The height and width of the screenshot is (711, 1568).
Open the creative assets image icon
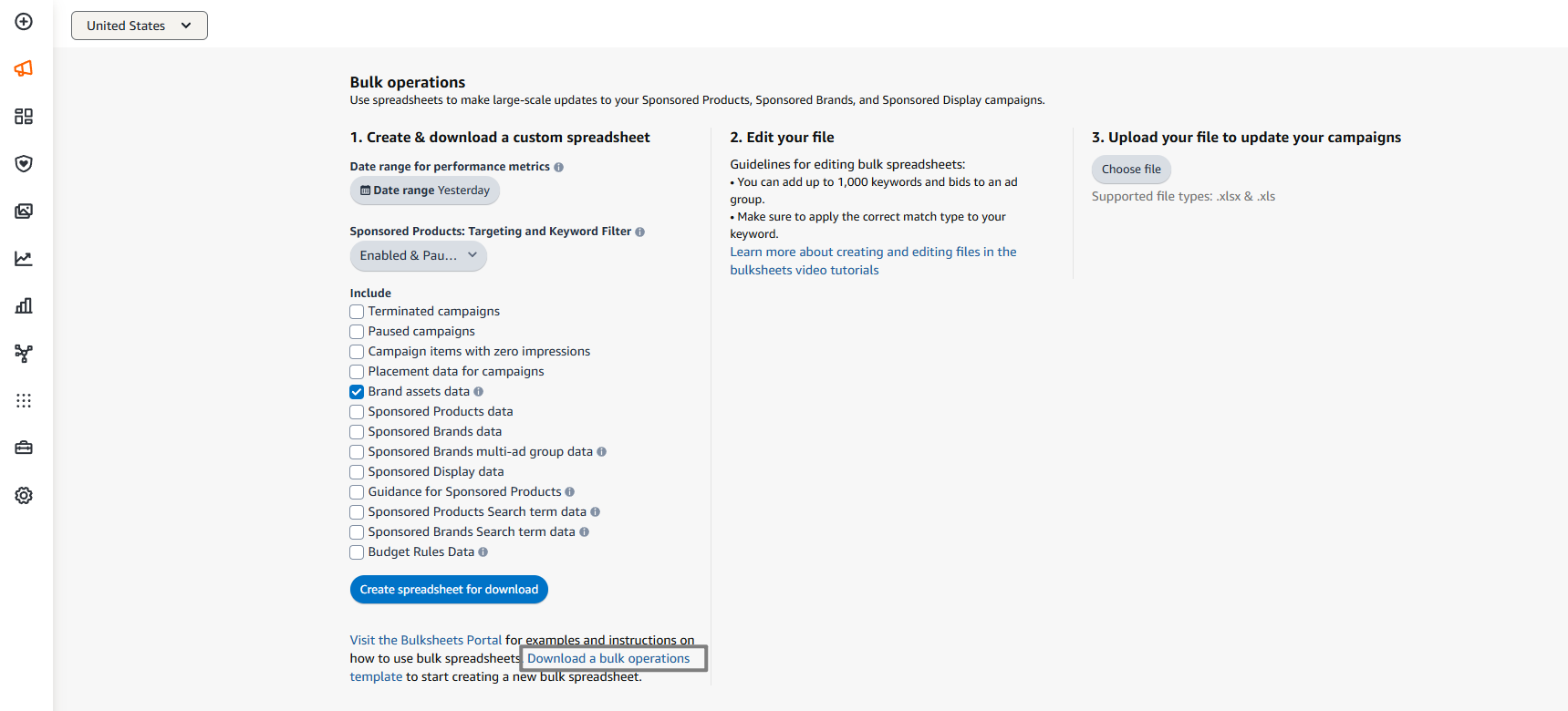23,211
